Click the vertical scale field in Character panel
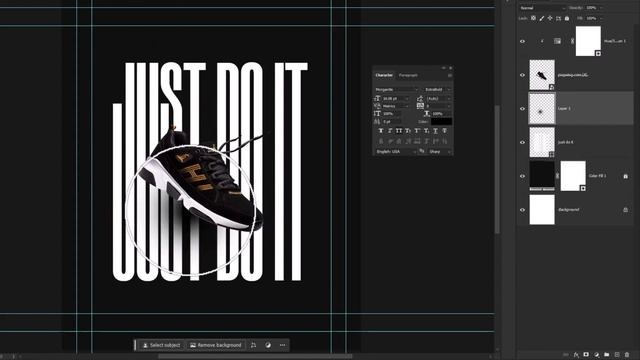 [x=392, y=114]
